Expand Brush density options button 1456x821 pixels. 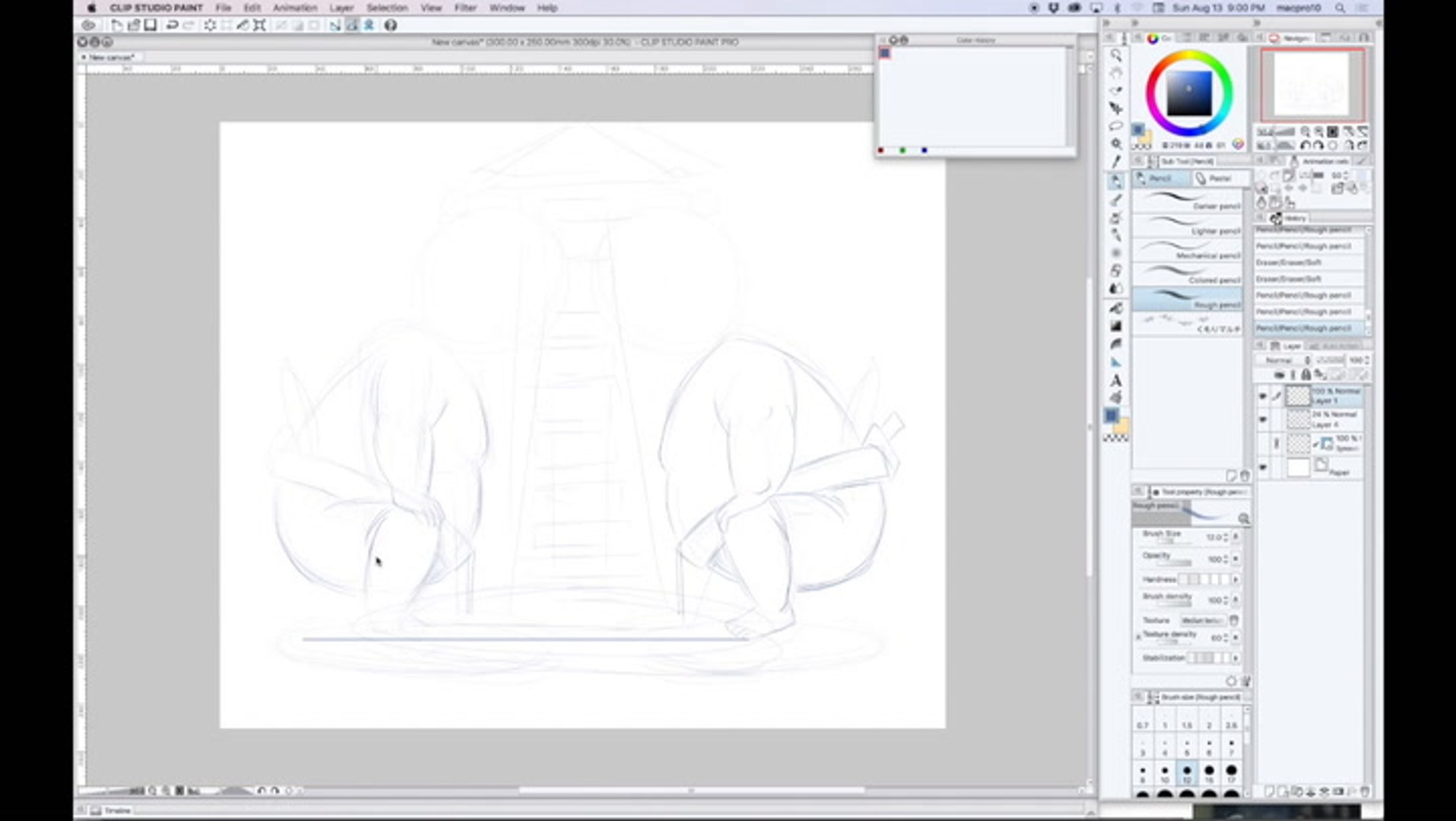(1236, 600)
